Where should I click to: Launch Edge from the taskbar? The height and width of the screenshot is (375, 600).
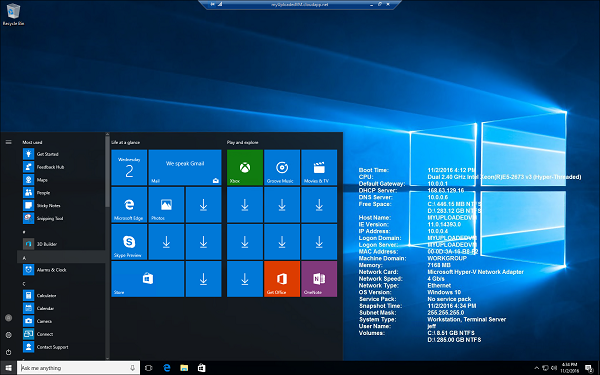click(166, 368)
